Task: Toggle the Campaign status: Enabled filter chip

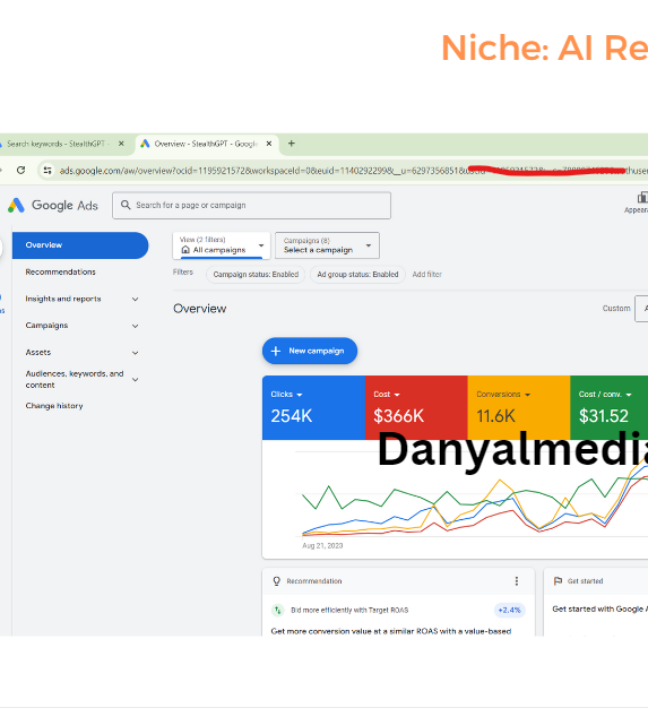Action: pyautogui.click(x=256, y=274)
